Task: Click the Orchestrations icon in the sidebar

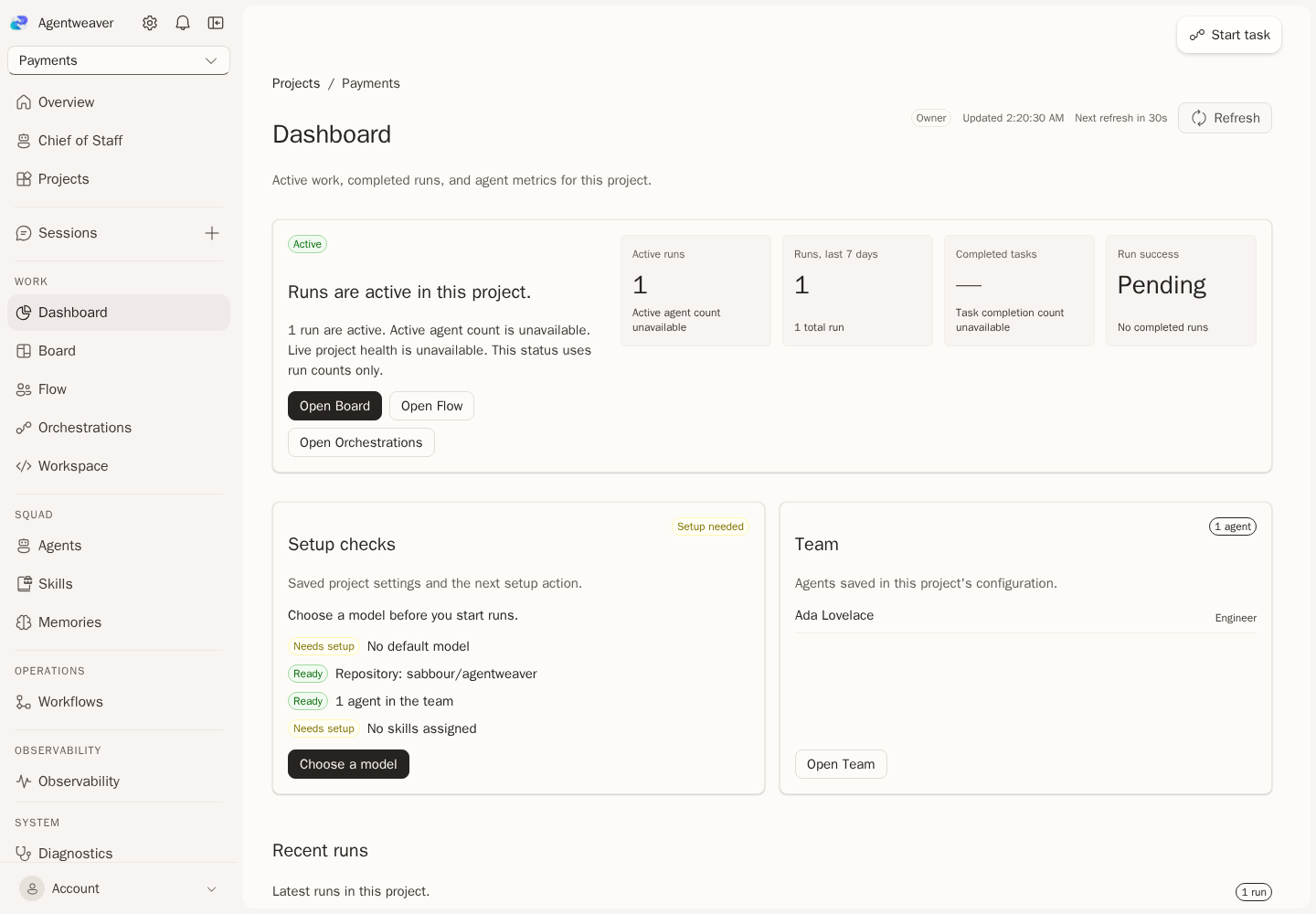Action: (24, 428)
